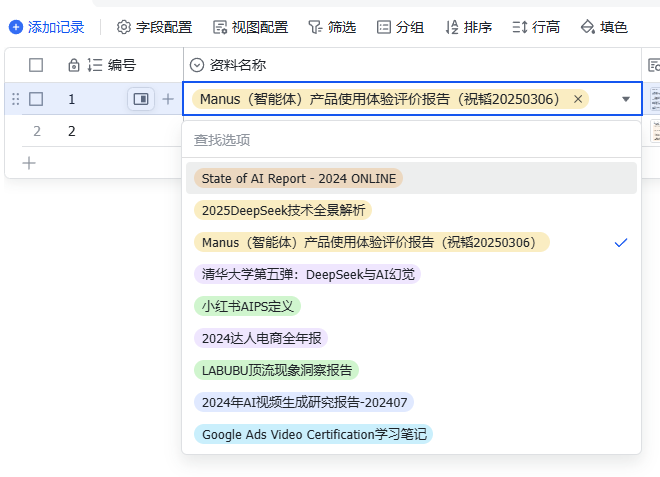Expand record 1 detail panel icon

tap(140, 99)
